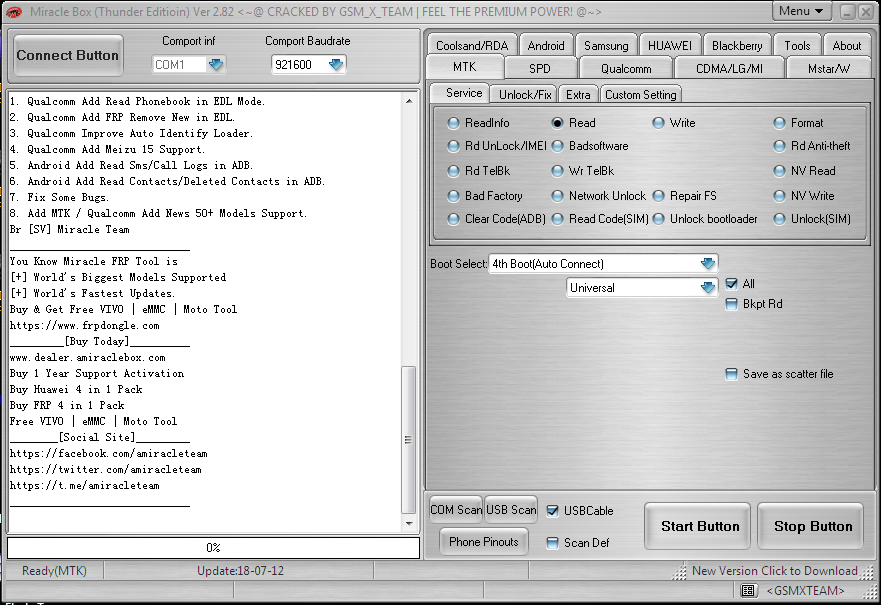Select Rd UnLock/IMEI option
This screenshot has width=881, height=605.
[453, 146]
